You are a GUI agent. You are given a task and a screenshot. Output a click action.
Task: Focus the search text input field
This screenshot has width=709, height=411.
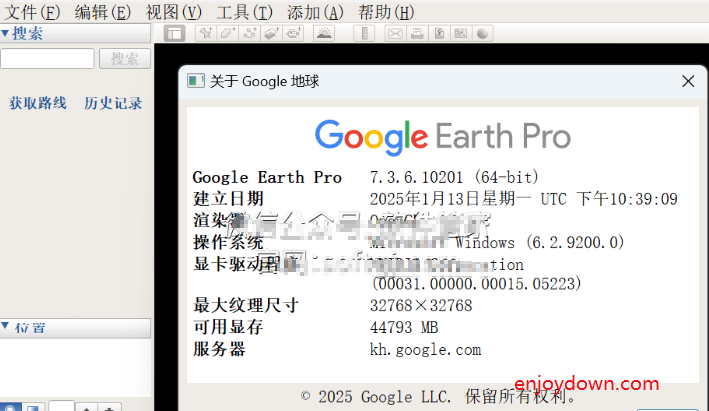click(x=47, y=59)
